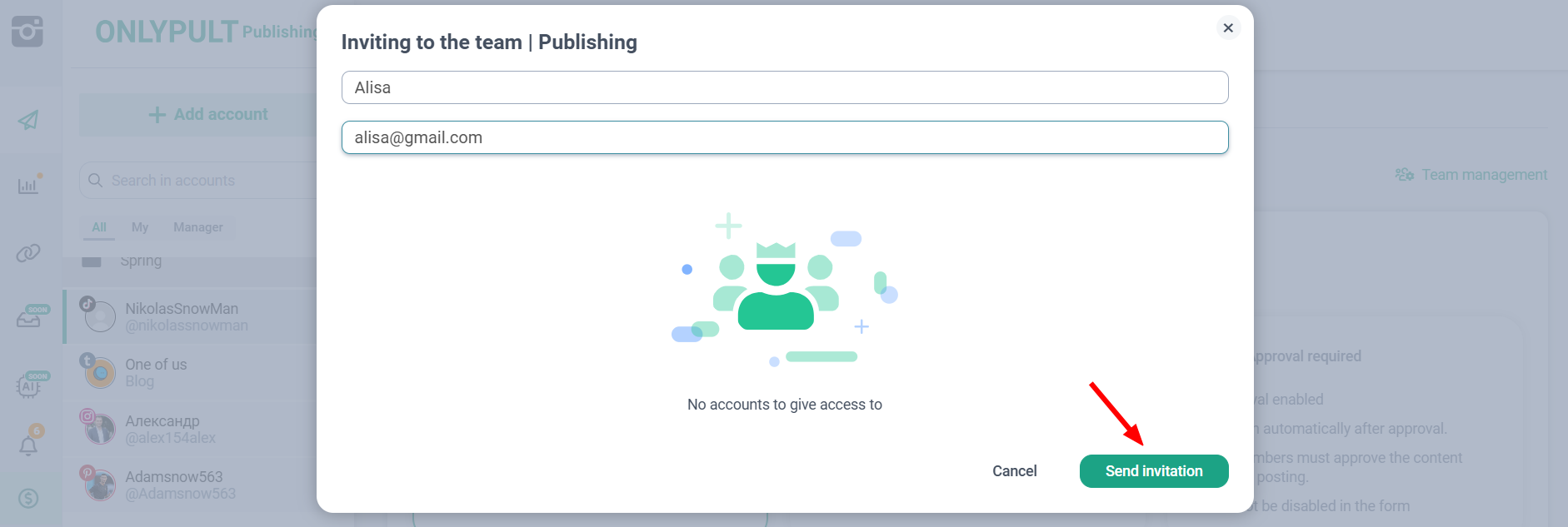Viewport: 1568px width, 527px height.
Task: Switch to the My accounts tab
Action: (x=140, y=227)
